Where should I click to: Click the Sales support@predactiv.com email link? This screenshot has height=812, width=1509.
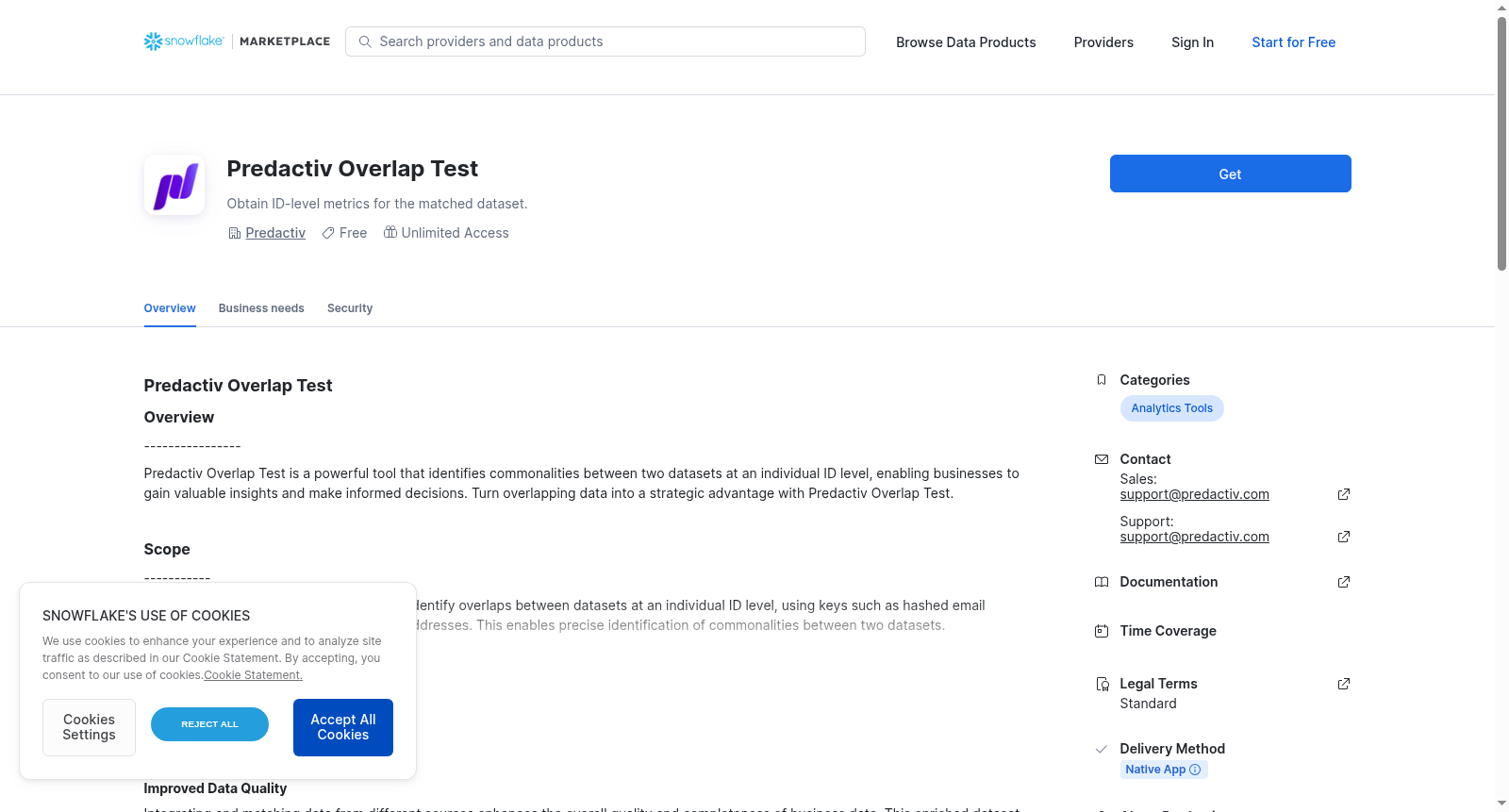click(1194, 494)
